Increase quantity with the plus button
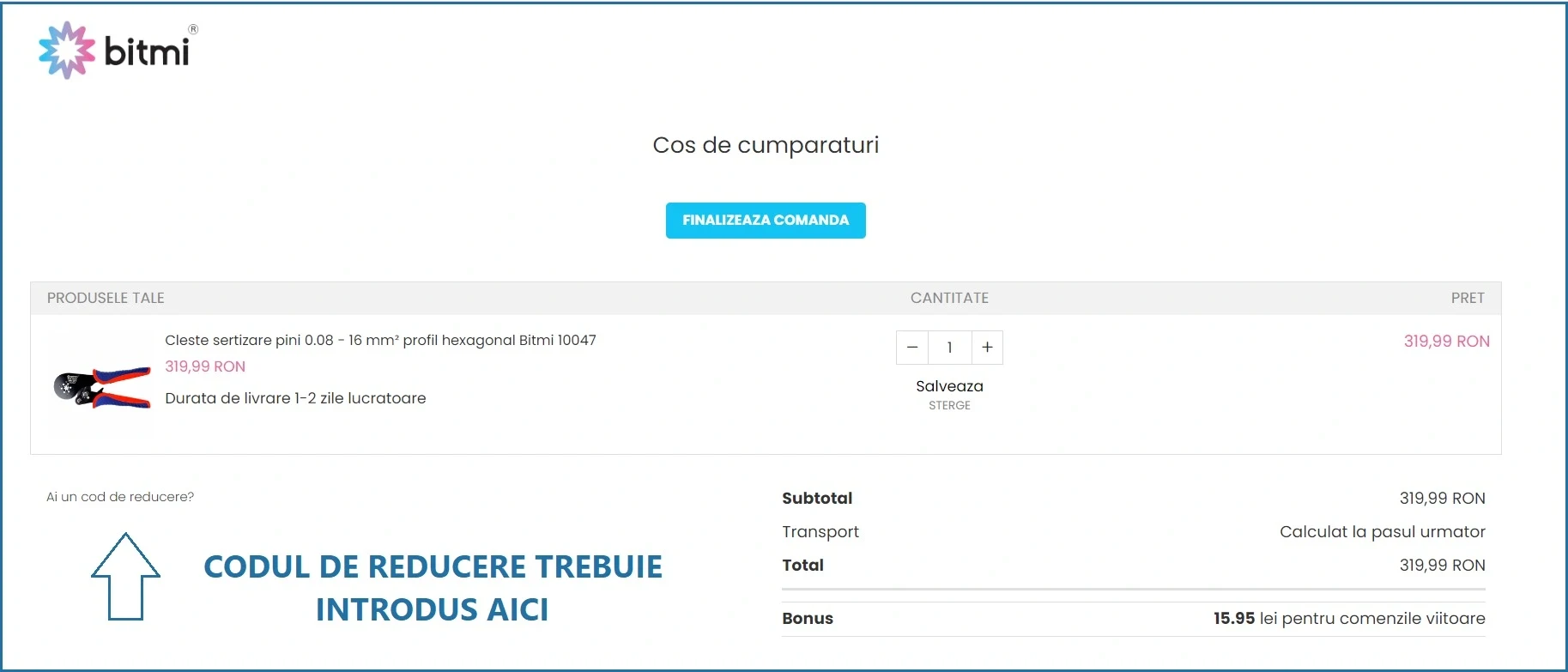The width and height of the screenshot is (1568, 672). (x=987, y=348)
